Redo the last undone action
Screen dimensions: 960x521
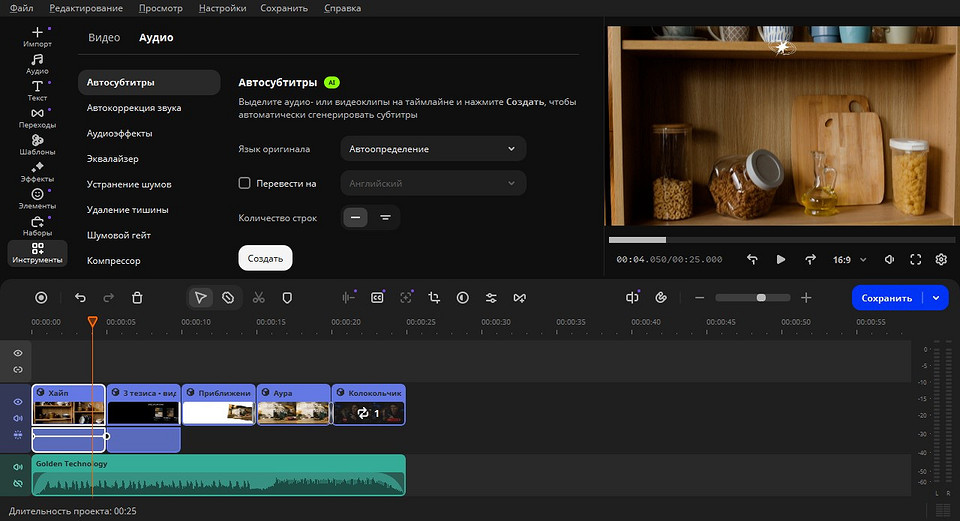coord(108,298)
